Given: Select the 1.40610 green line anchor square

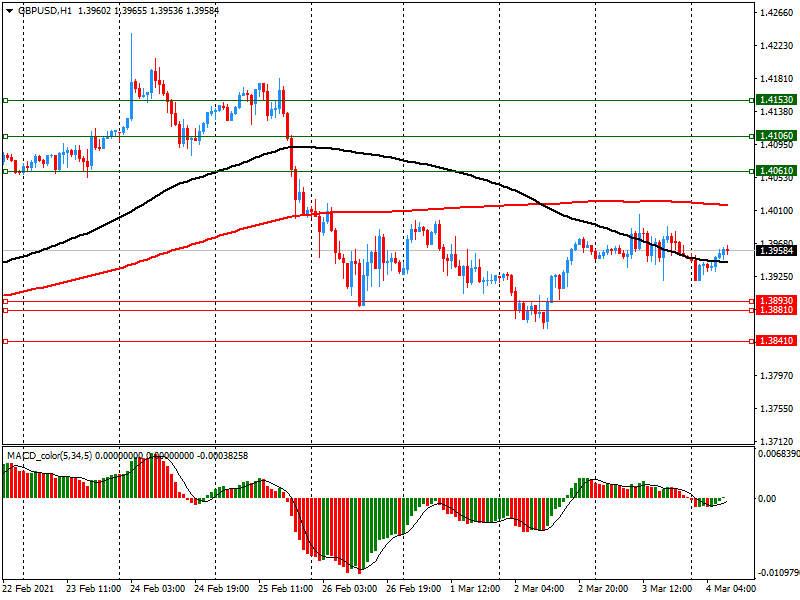Looking at the screenshot, I should click(5, 172).
